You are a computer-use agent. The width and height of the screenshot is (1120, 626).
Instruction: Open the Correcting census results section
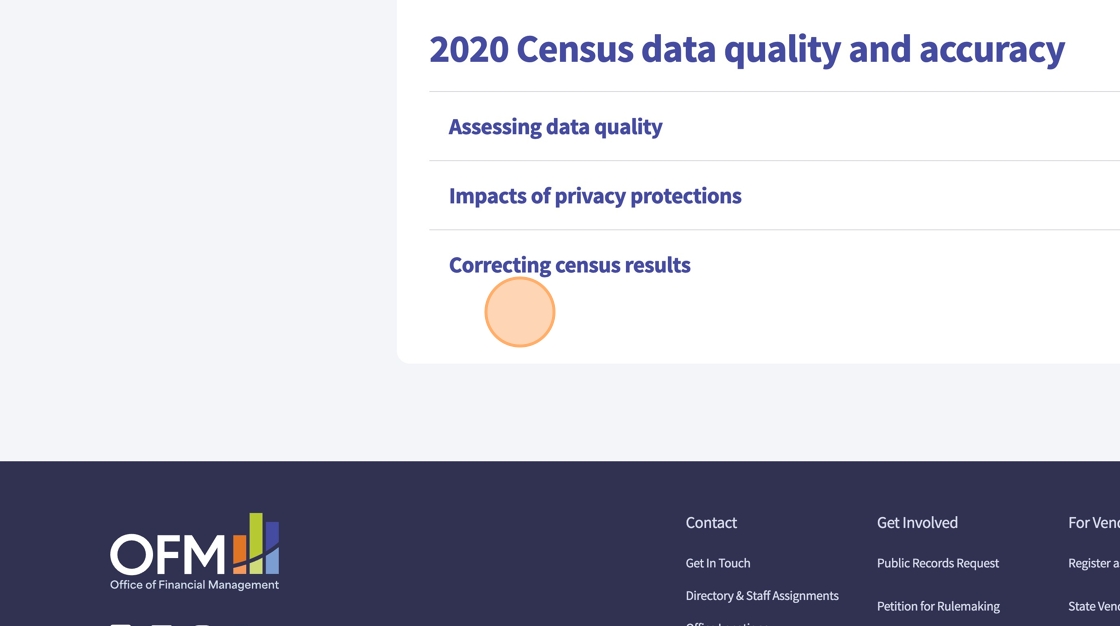coord(569,265)
